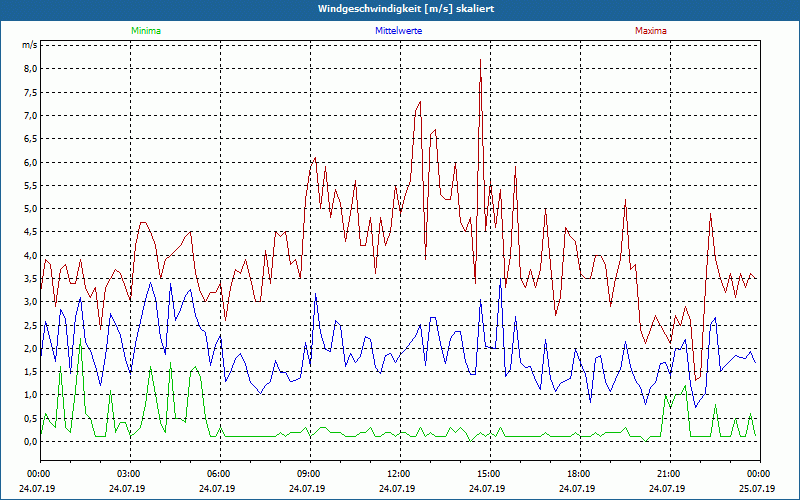800x500 pixels.
Task: Click the 21:00 time label on x-axis
Action: (x=670, y=474)
